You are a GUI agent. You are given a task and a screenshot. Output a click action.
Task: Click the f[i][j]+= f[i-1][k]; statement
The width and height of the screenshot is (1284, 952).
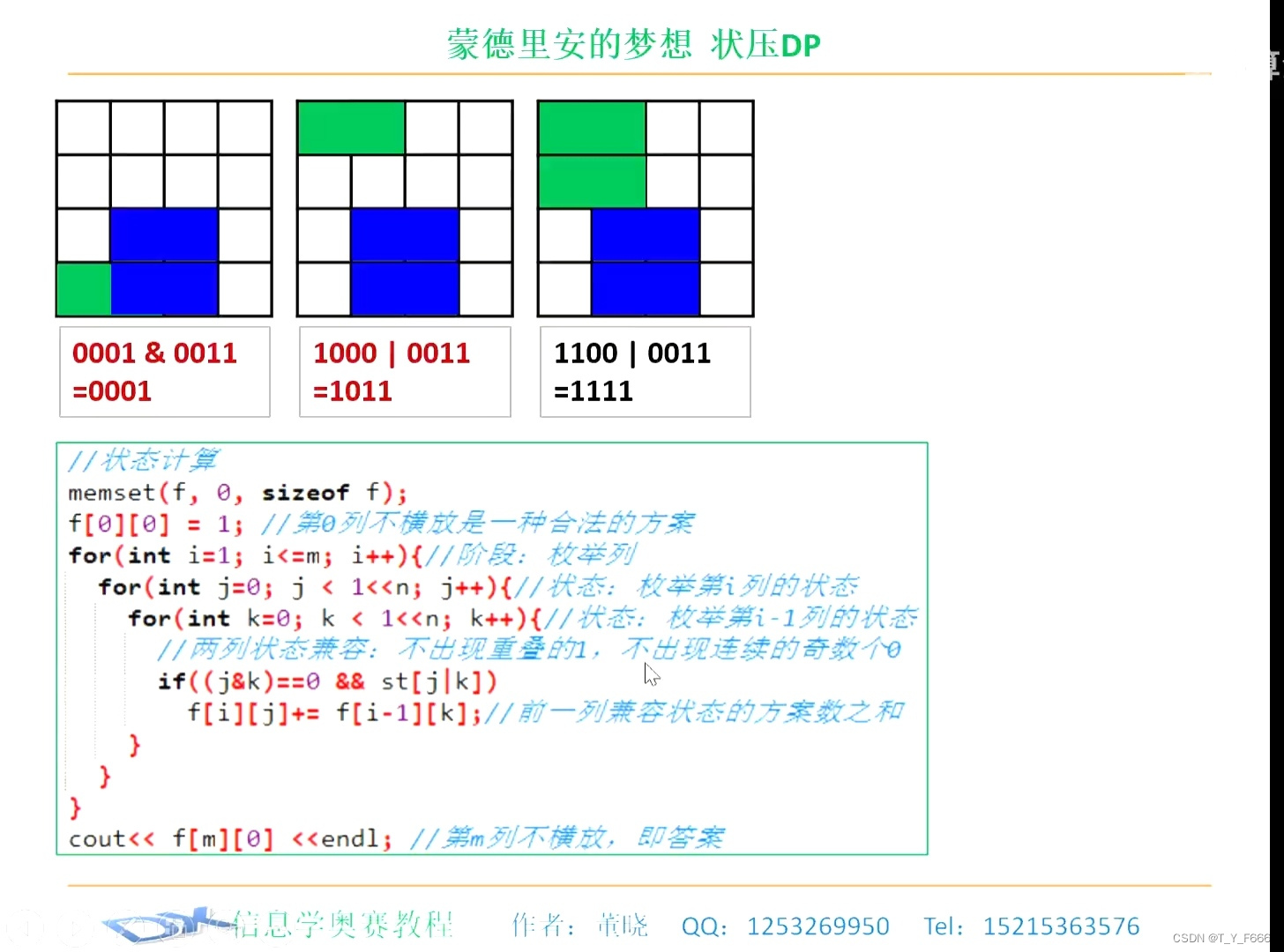tap(334, 712)
